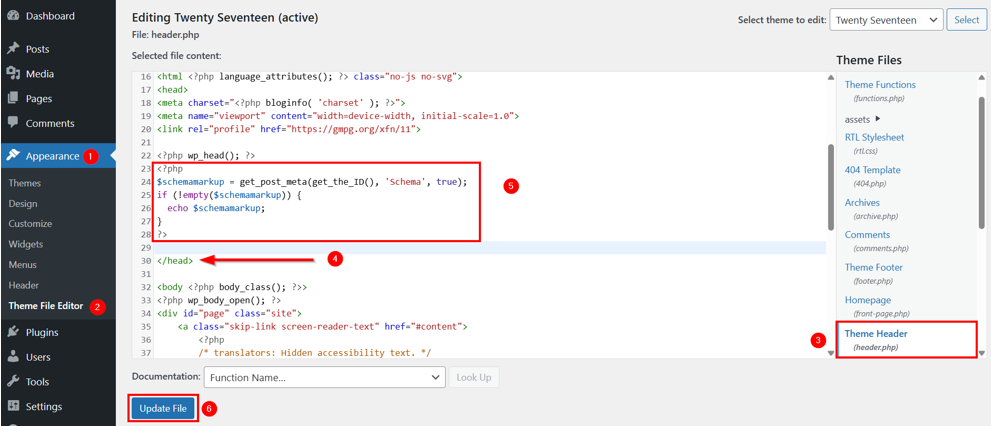The height and width of the screenshot is (426, 991).
Task: Click the Media library icon
Action: click(x=13, y=74)
